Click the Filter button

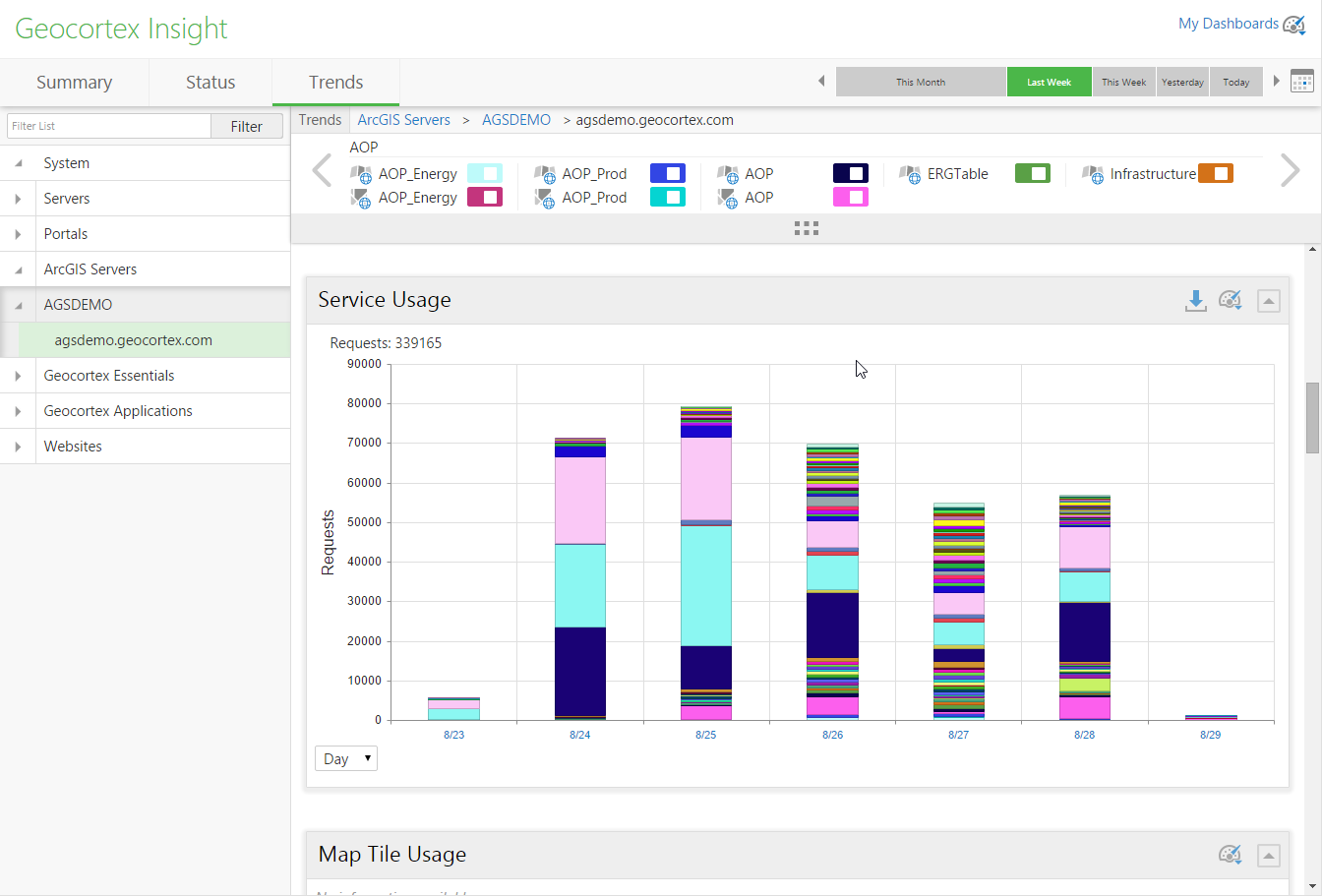247,126
